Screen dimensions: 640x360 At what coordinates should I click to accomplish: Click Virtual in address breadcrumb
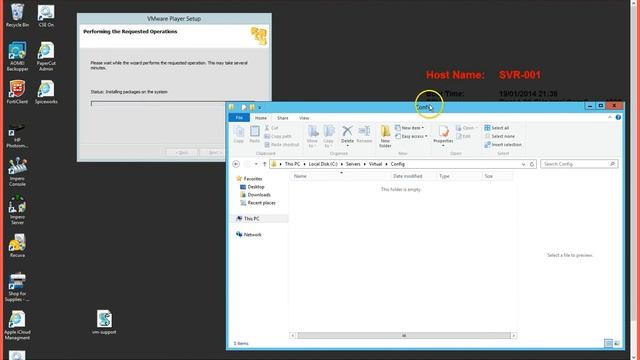[376, 164]
